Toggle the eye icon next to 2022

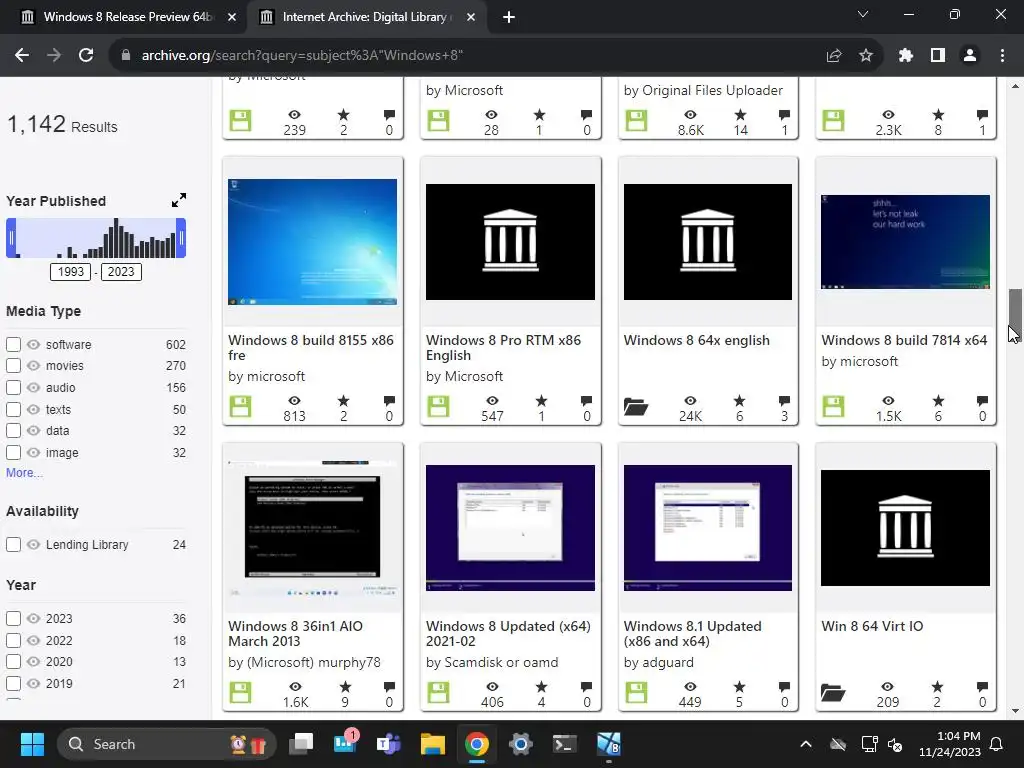[x=33, y=641]
